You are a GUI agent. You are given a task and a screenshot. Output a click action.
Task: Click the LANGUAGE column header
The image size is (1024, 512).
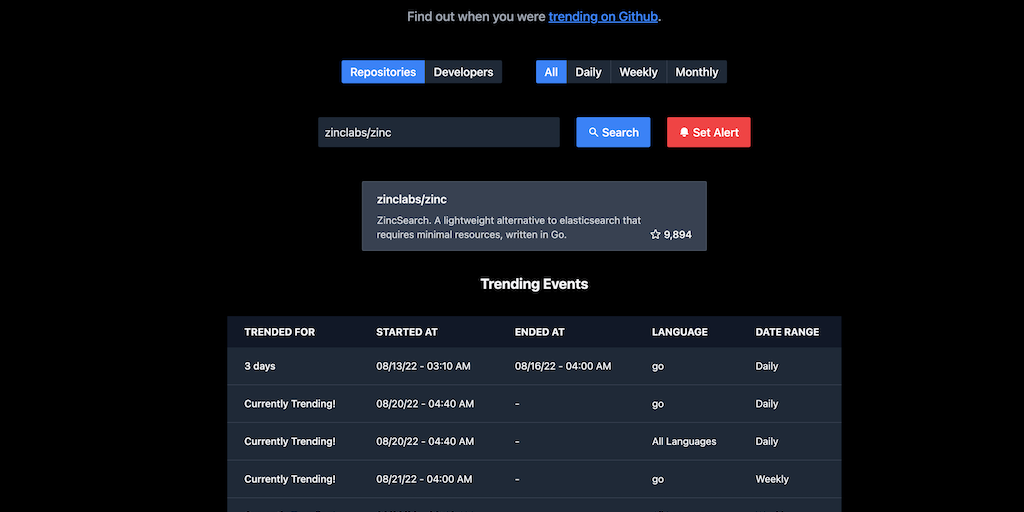point(680,332)
